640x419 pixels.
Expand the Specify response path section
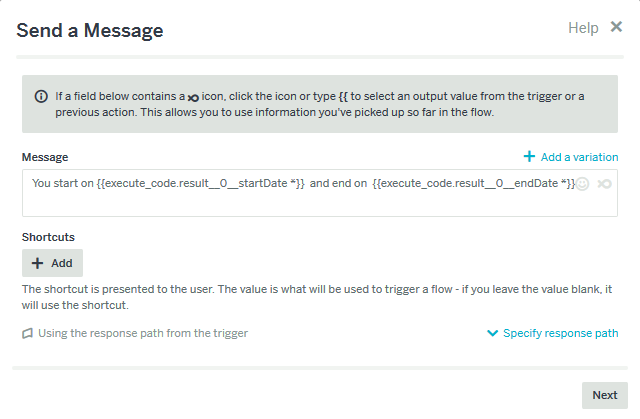[x=560, y=333]
